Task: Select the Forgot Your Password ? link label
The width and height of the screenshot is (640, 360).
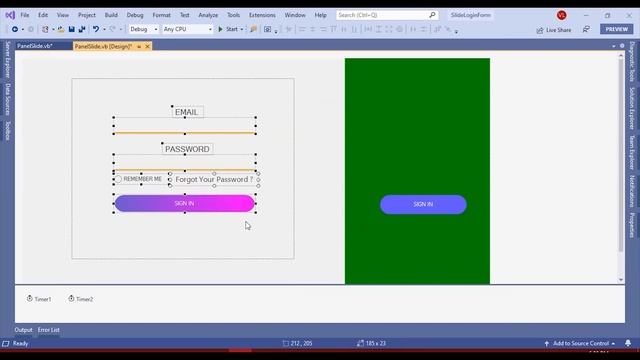Action: click(x=214, y=180)
